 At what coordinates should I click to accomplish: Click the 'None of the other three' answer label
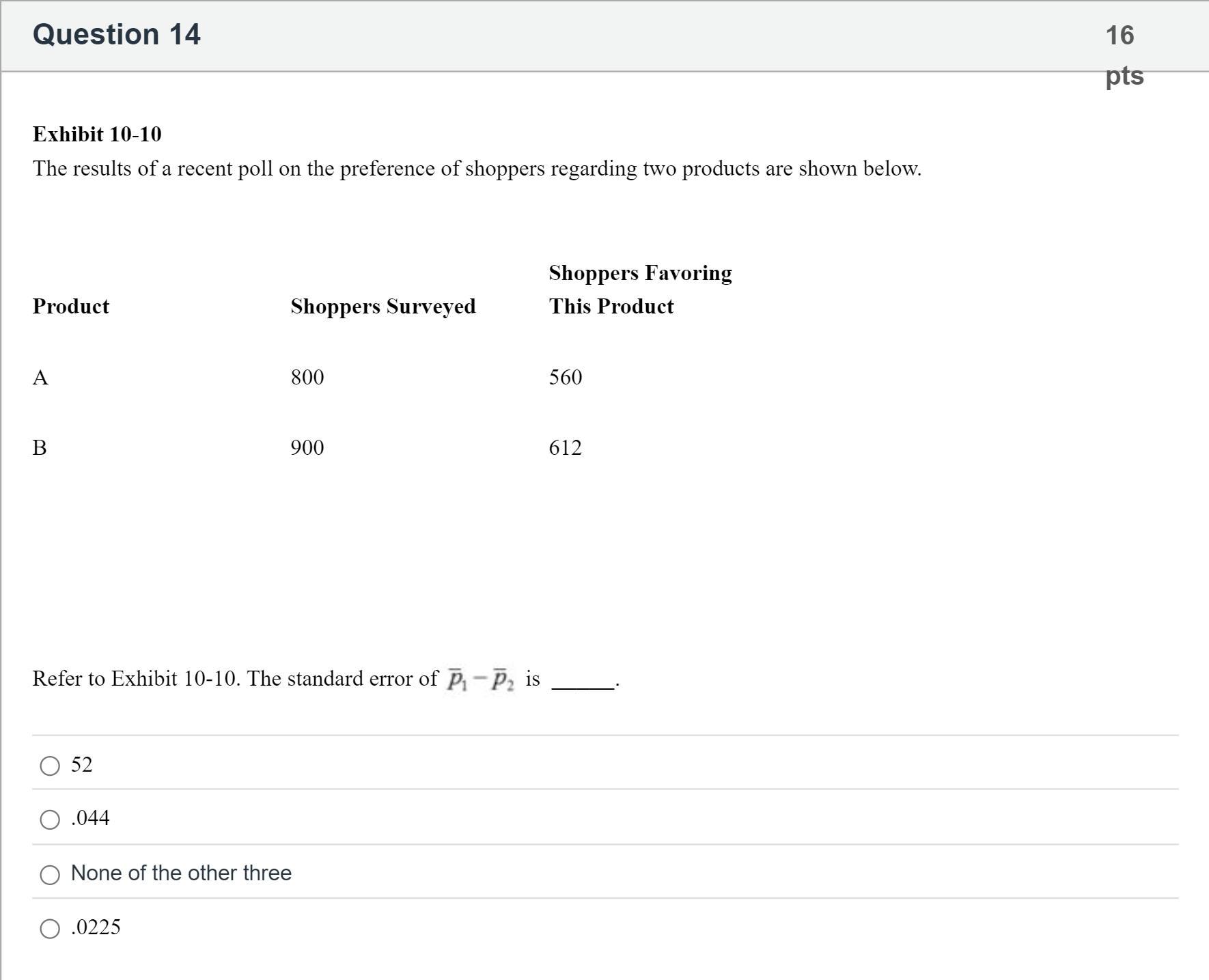tap(181, 873)
